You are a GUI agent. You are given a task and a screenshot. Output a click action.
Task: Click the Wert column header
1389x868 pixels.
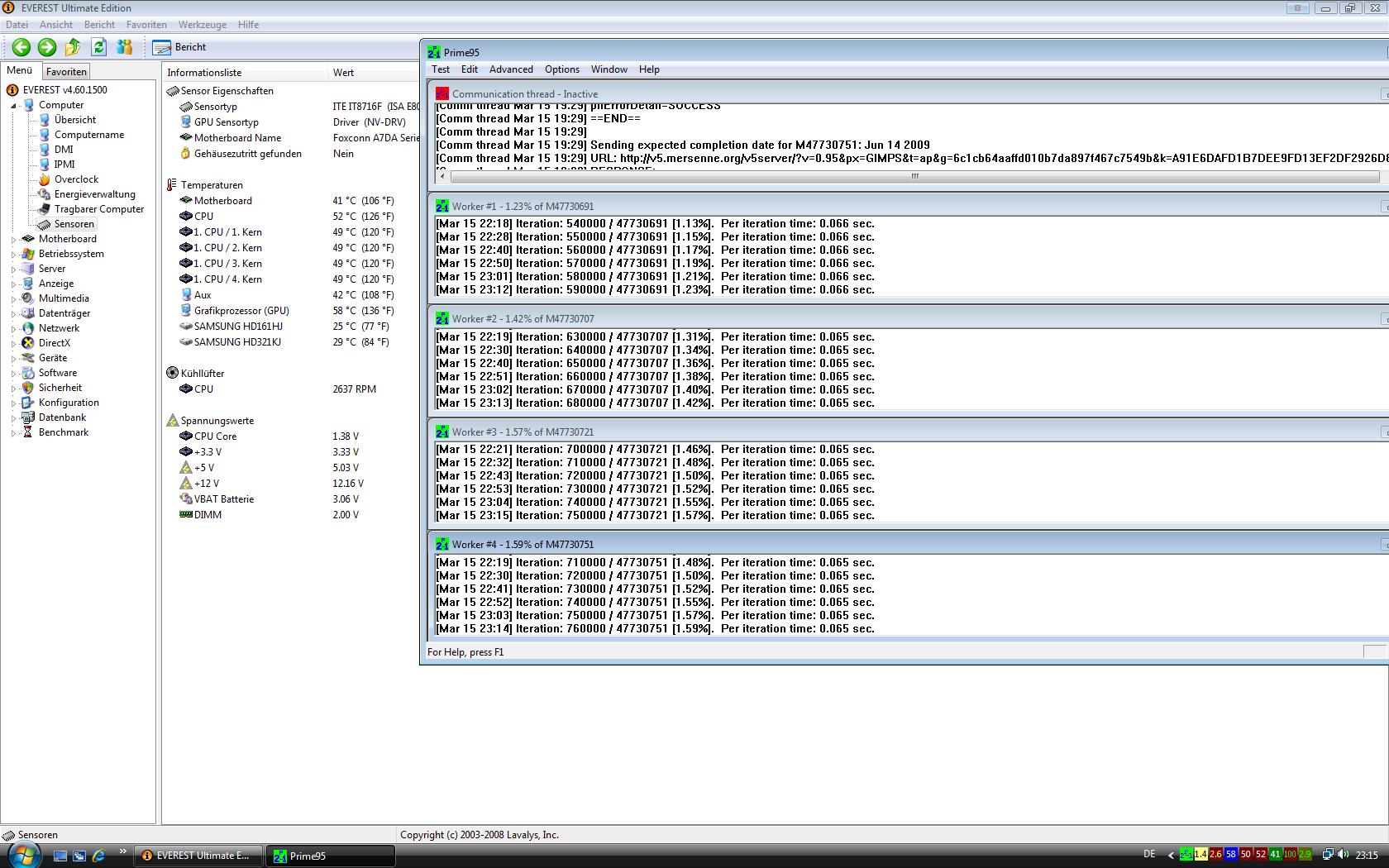click(374, 73)
